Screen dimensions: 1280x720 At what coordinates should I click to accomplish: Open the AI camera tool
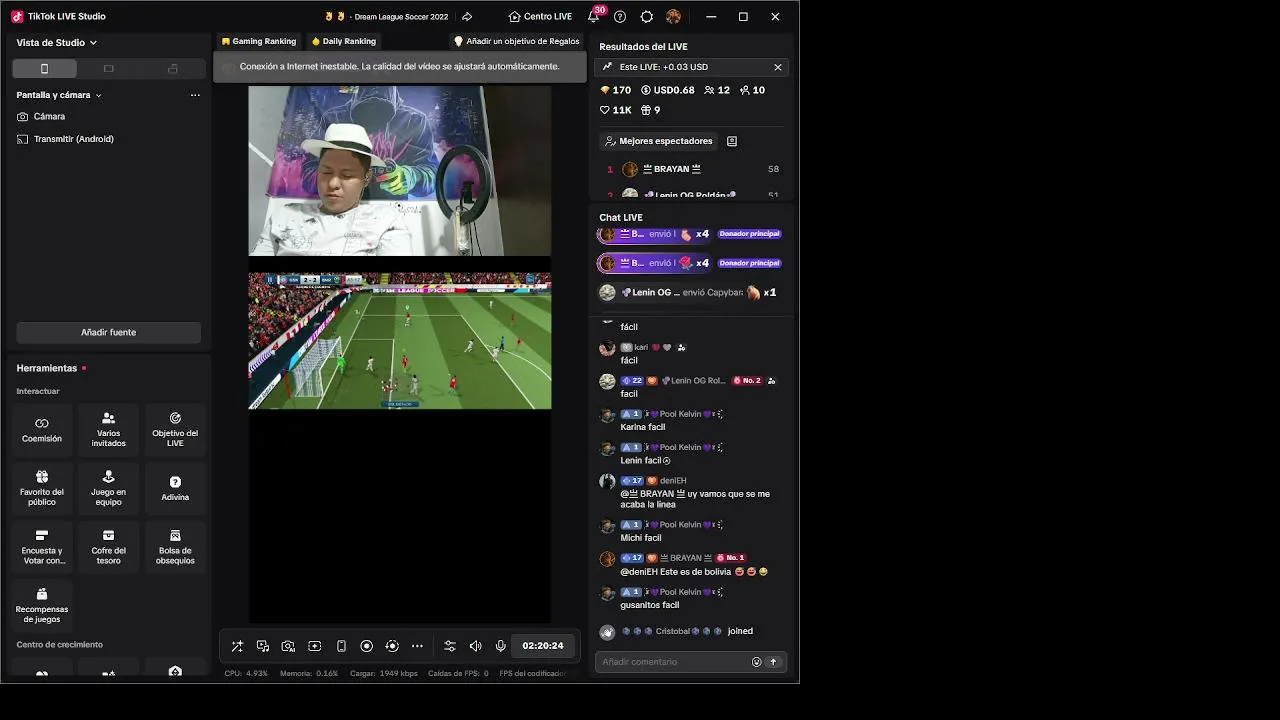(288, 646)
